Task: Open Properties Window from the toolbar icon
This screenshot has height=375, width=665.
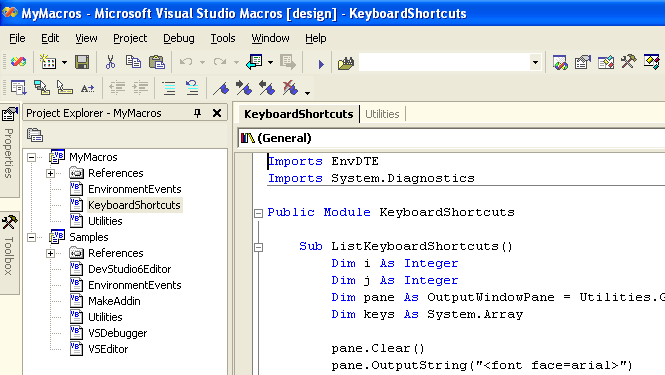Action: pos(583,62)
